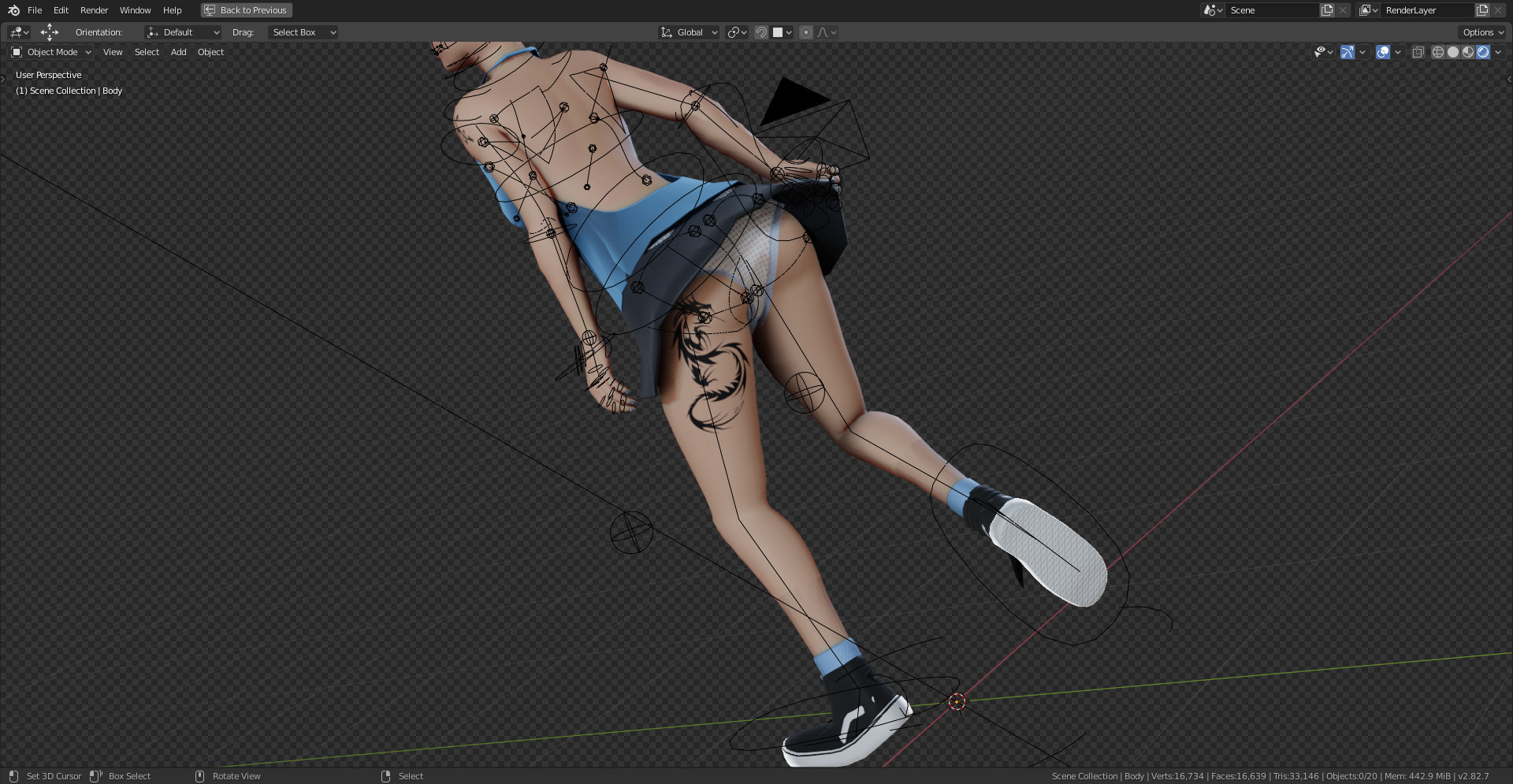This screenshot has width=1513, height=784.
Task: Click the Back to Previous button
Action: coord(247,10)
